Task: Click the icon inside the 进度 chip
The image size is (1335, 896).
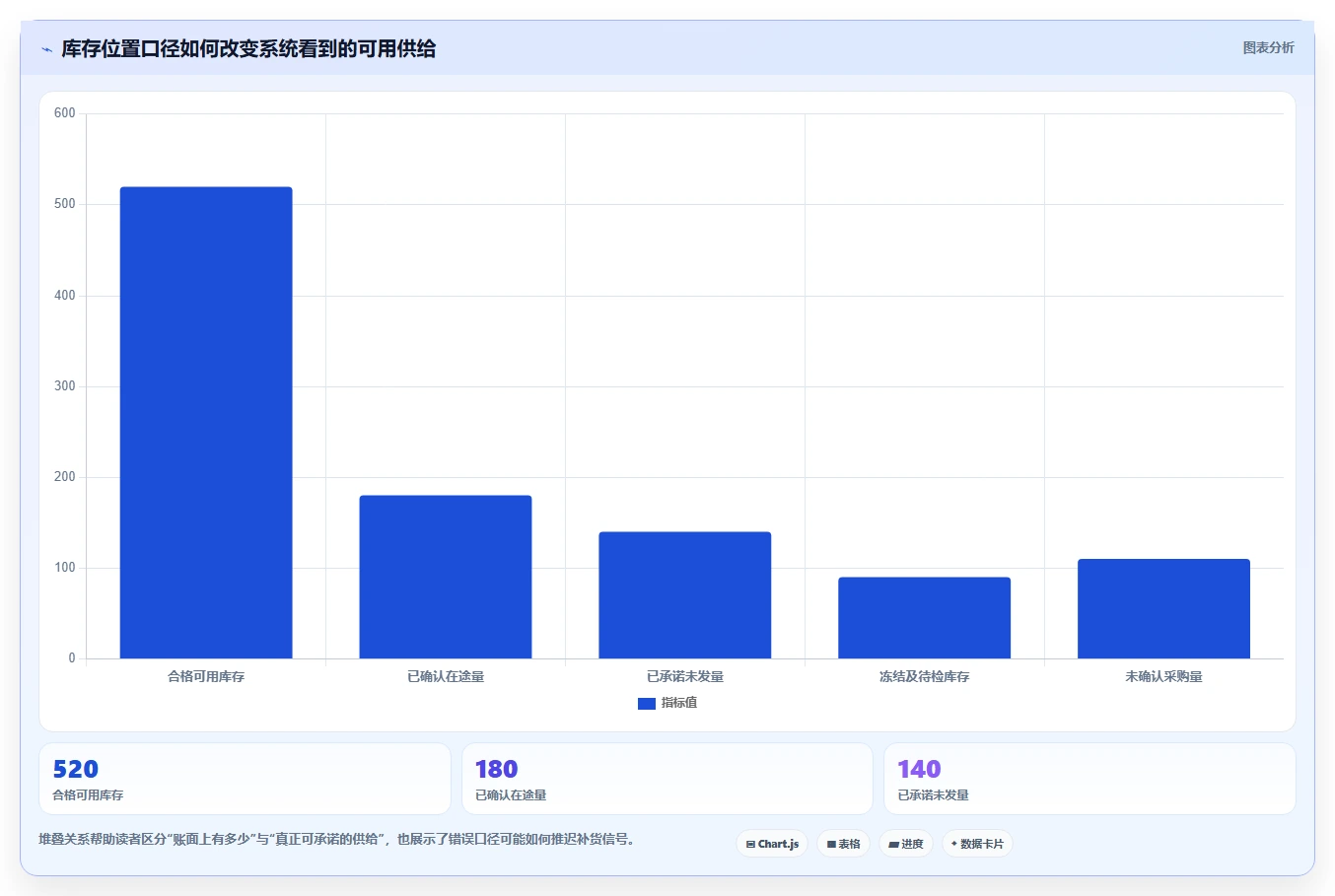Action: pyautogui.click(x=893, y=845)
